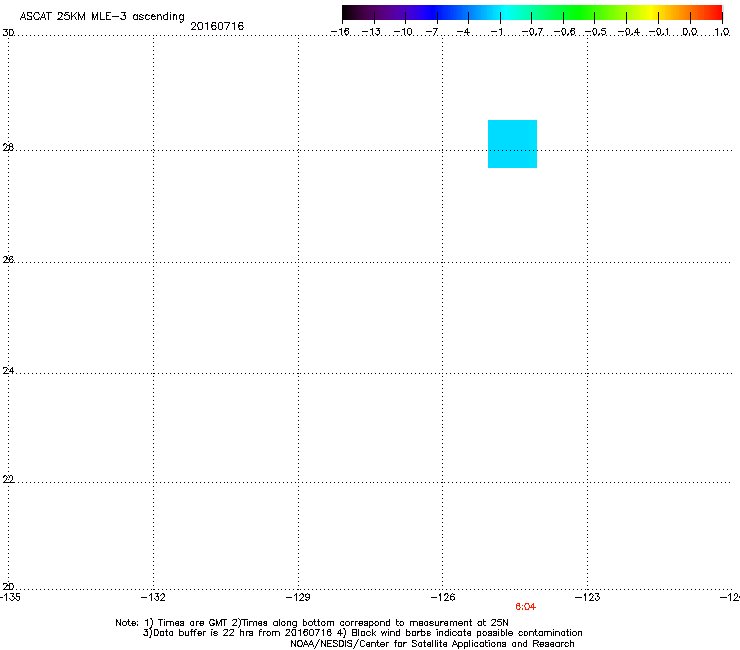This screenshot has height=650, width=740.
Task: Click the latitude axis label '26'
Action: (8, 259)
